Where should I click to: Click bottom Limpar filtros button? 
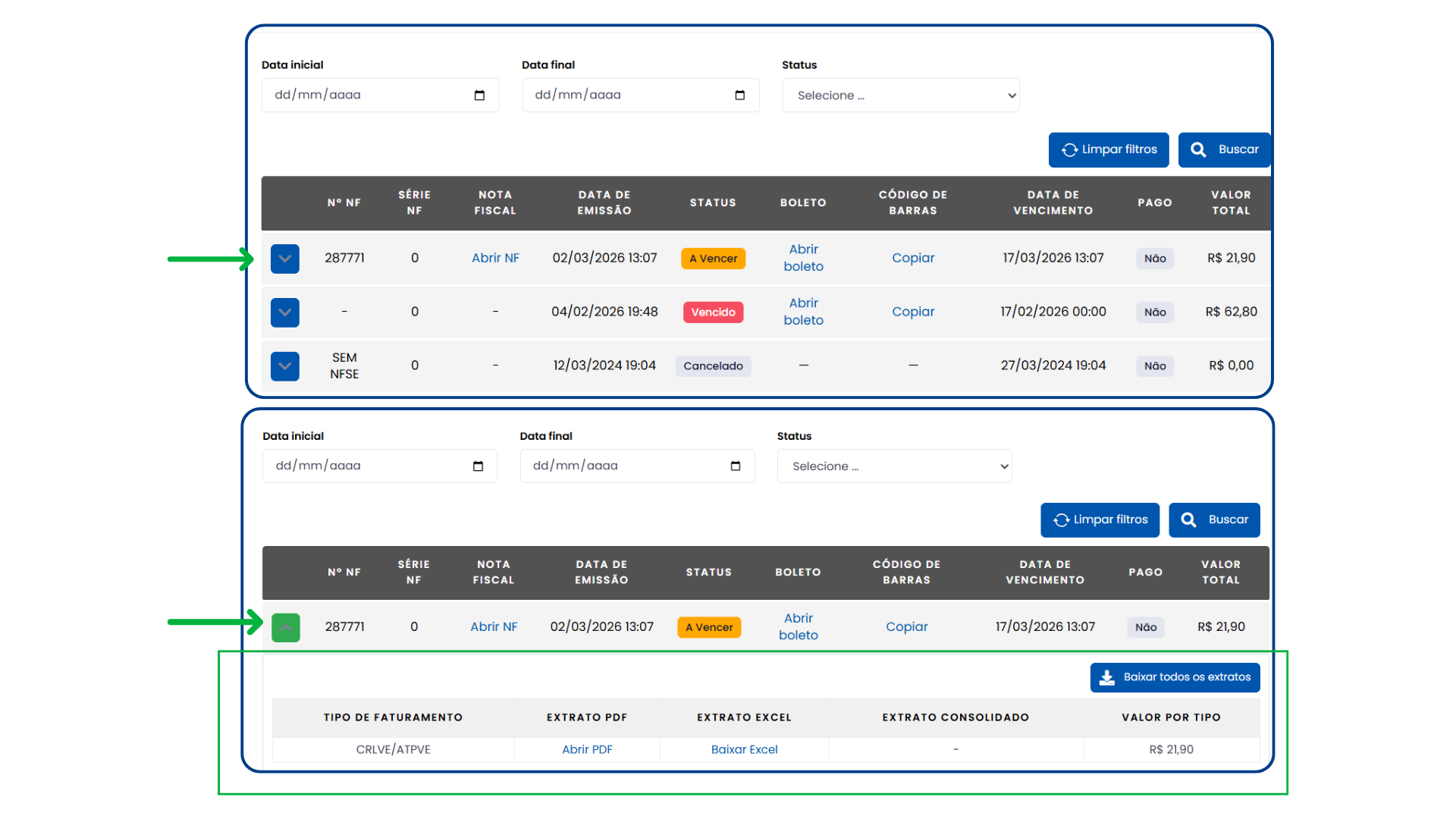click(x=1100, y=520)
